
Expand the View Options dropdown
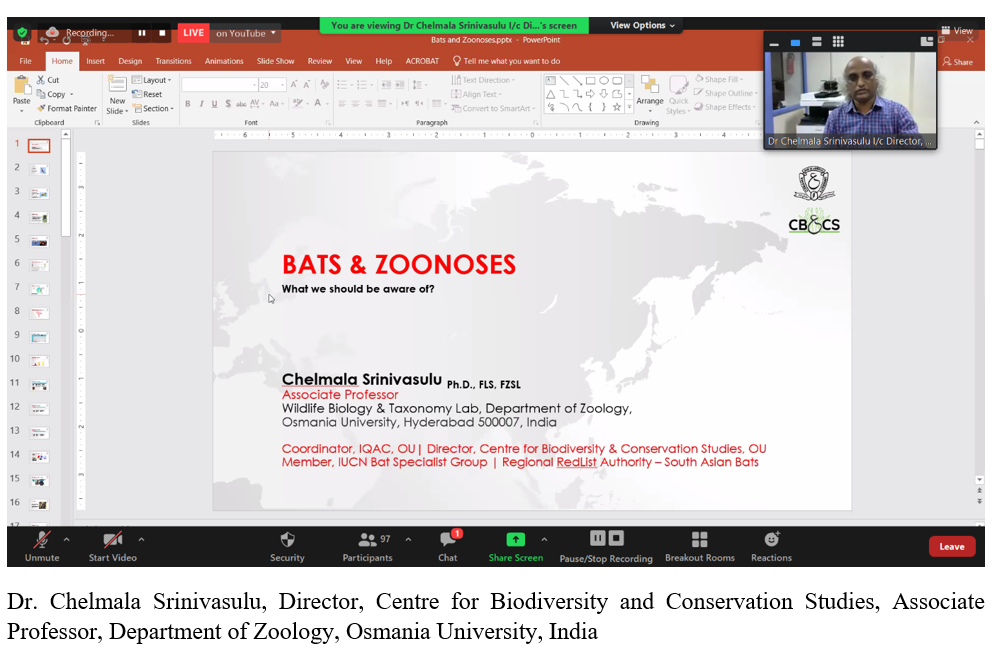click(x=643, y=25)
